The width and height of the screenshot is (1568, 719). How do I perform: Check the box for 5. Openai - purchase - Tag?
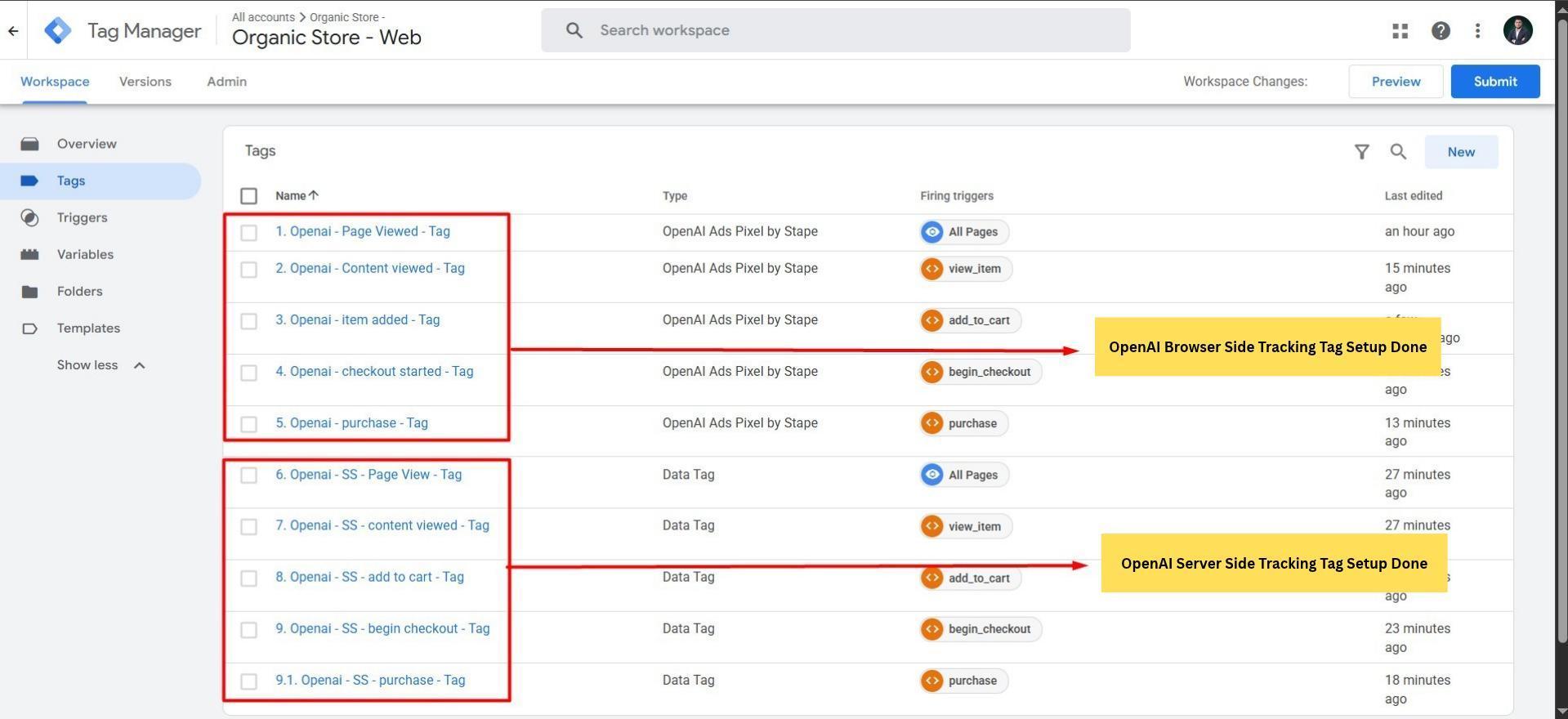249,424
